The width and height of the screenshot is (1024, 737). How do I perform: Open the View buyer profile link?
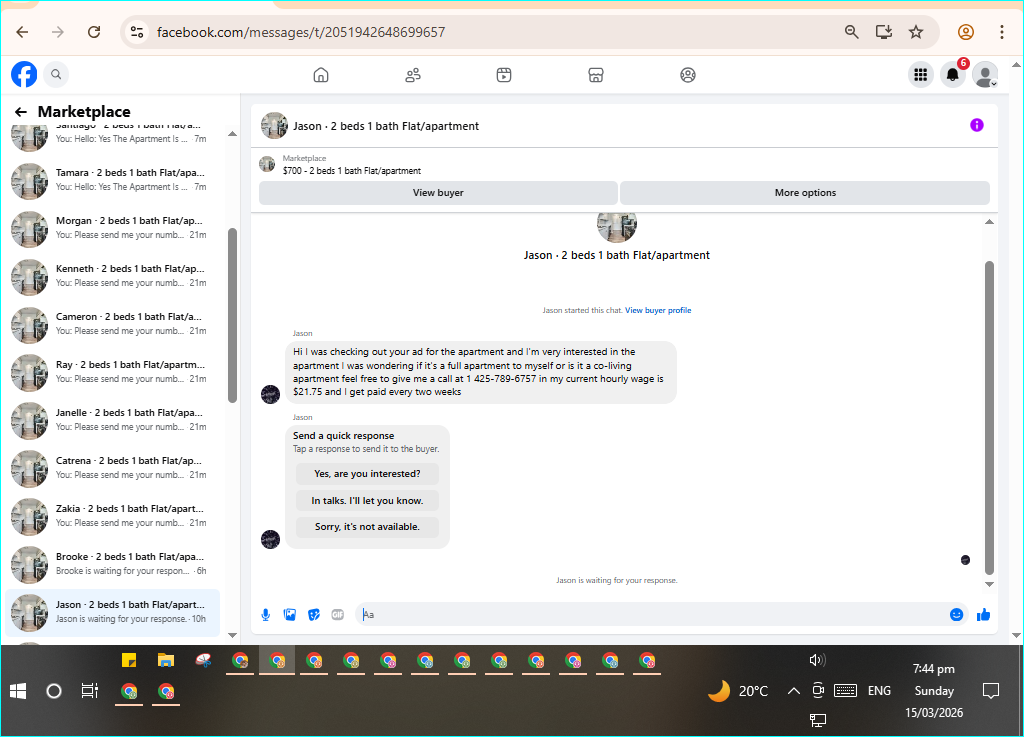[x=658, y=310]
